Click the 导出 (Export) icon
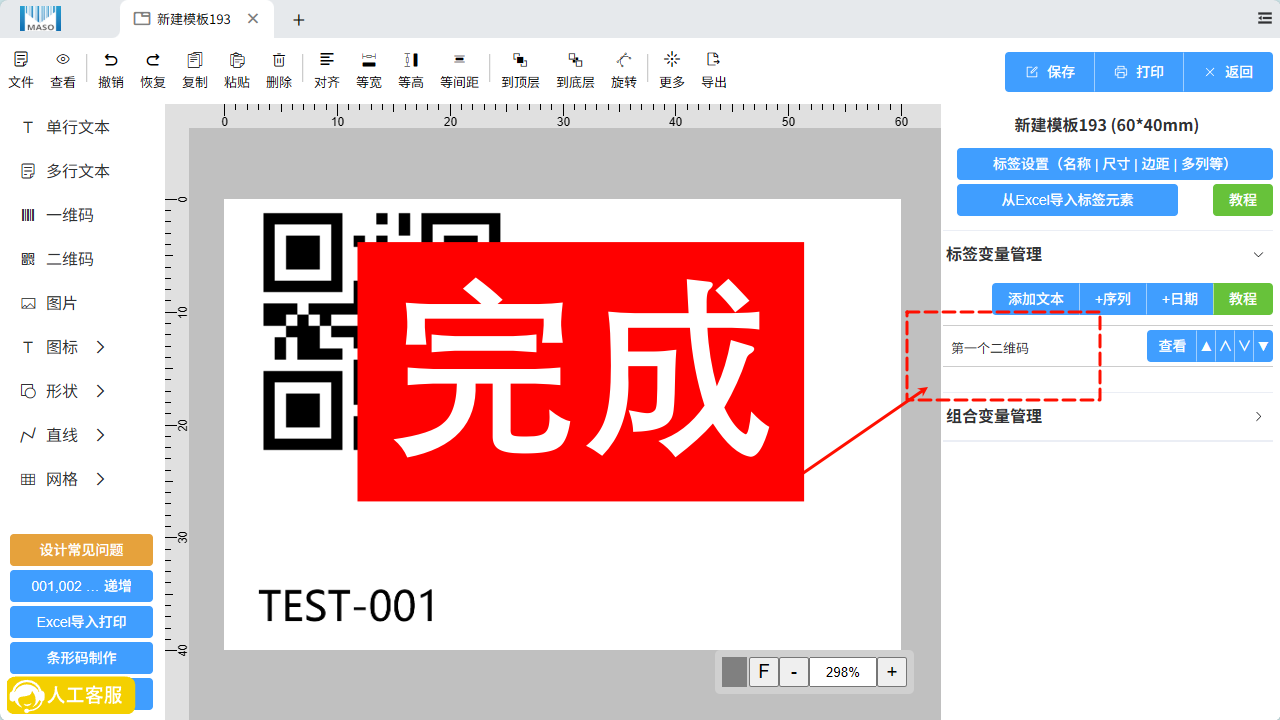This screenshot has width=1280, height=720. [x=714, y=70]
